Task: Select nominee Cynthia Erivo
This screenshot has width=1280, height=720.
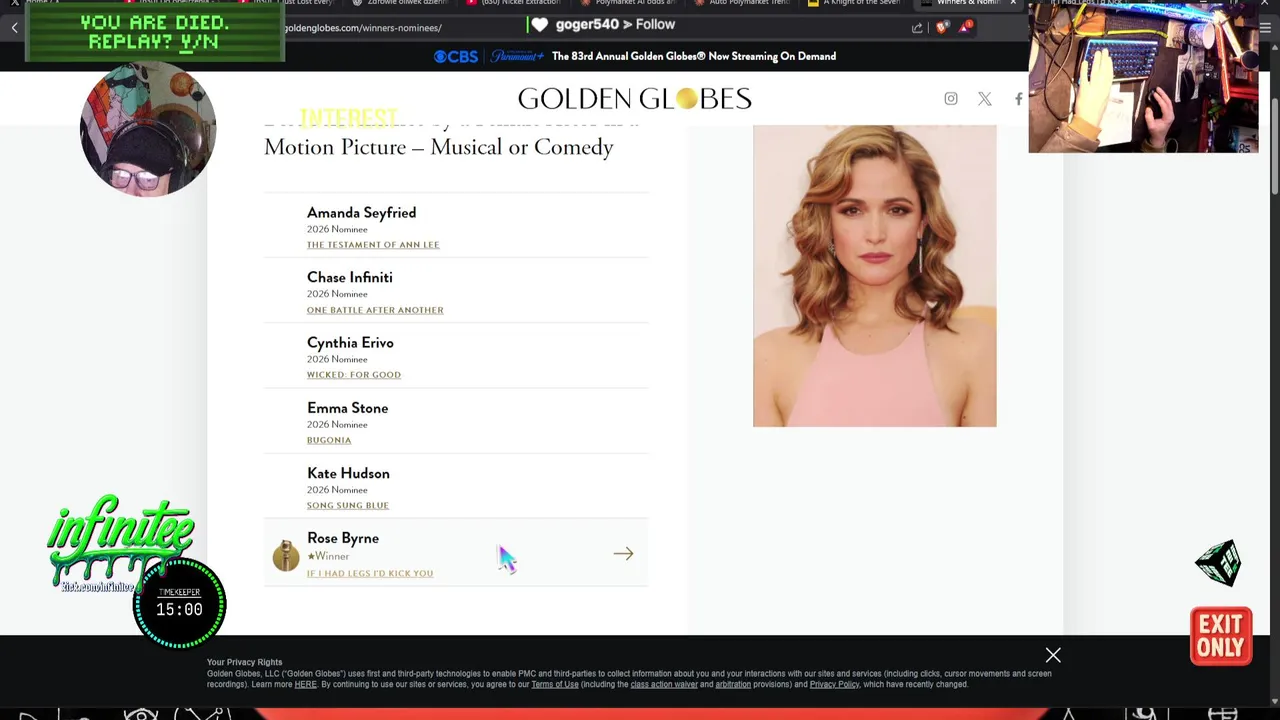Action: coord(350,342)
